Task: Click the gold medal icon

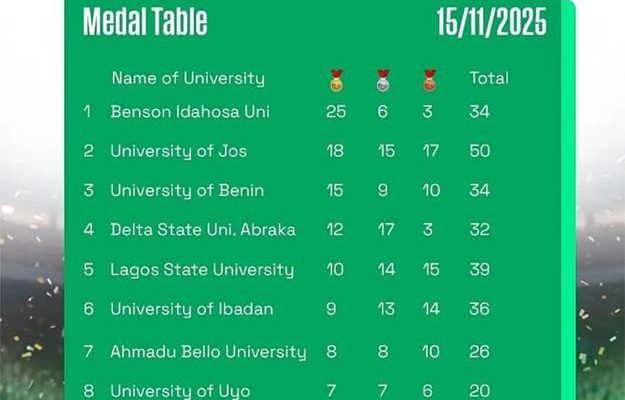Action: click(x=336, y=78)
